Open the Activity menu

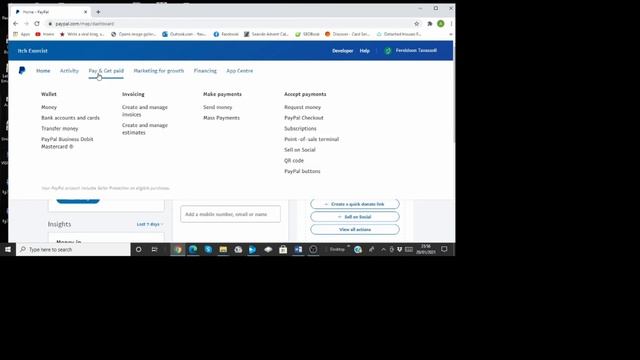(69, 71)
